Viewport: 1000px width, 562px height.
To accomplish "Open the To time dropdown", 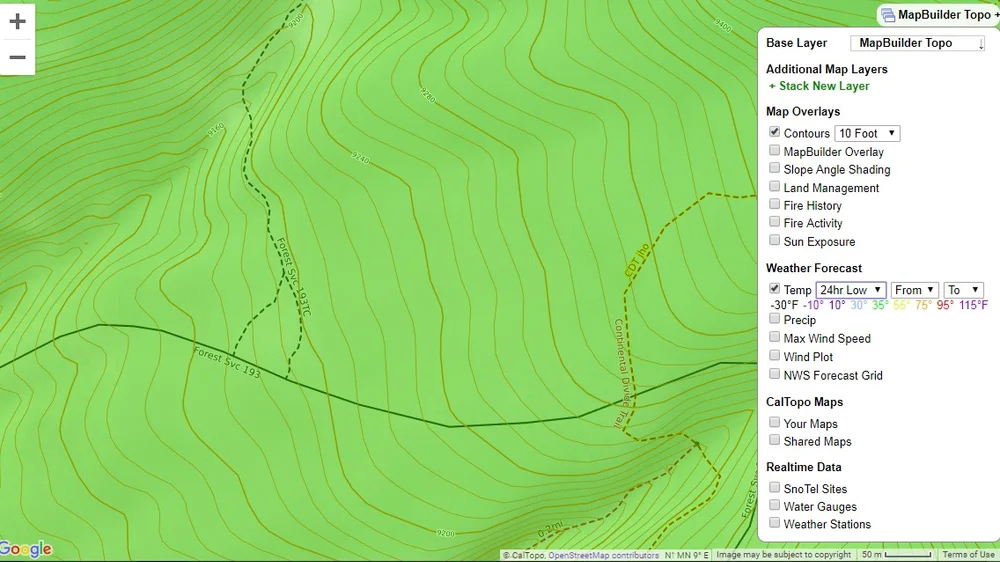I will point(964,290).
